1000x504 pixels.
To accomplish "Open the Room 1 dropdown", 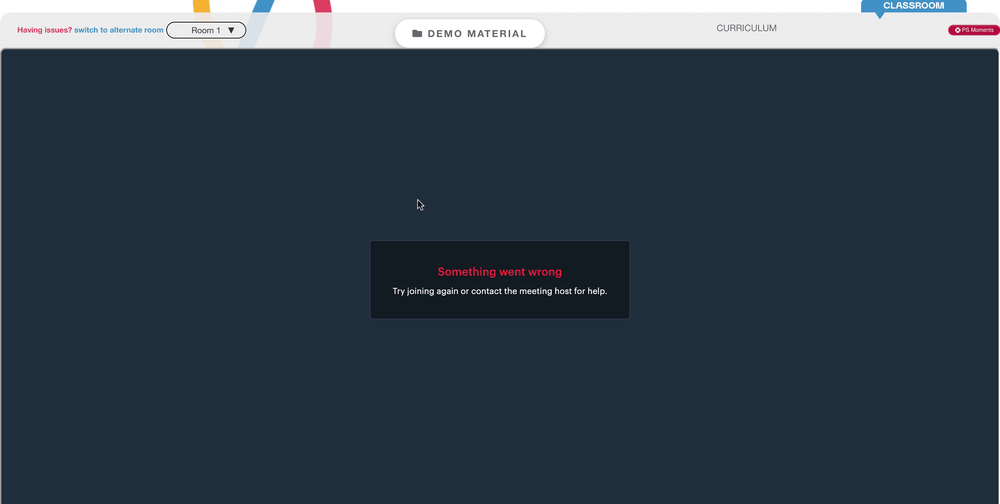I will coord(206,30).
